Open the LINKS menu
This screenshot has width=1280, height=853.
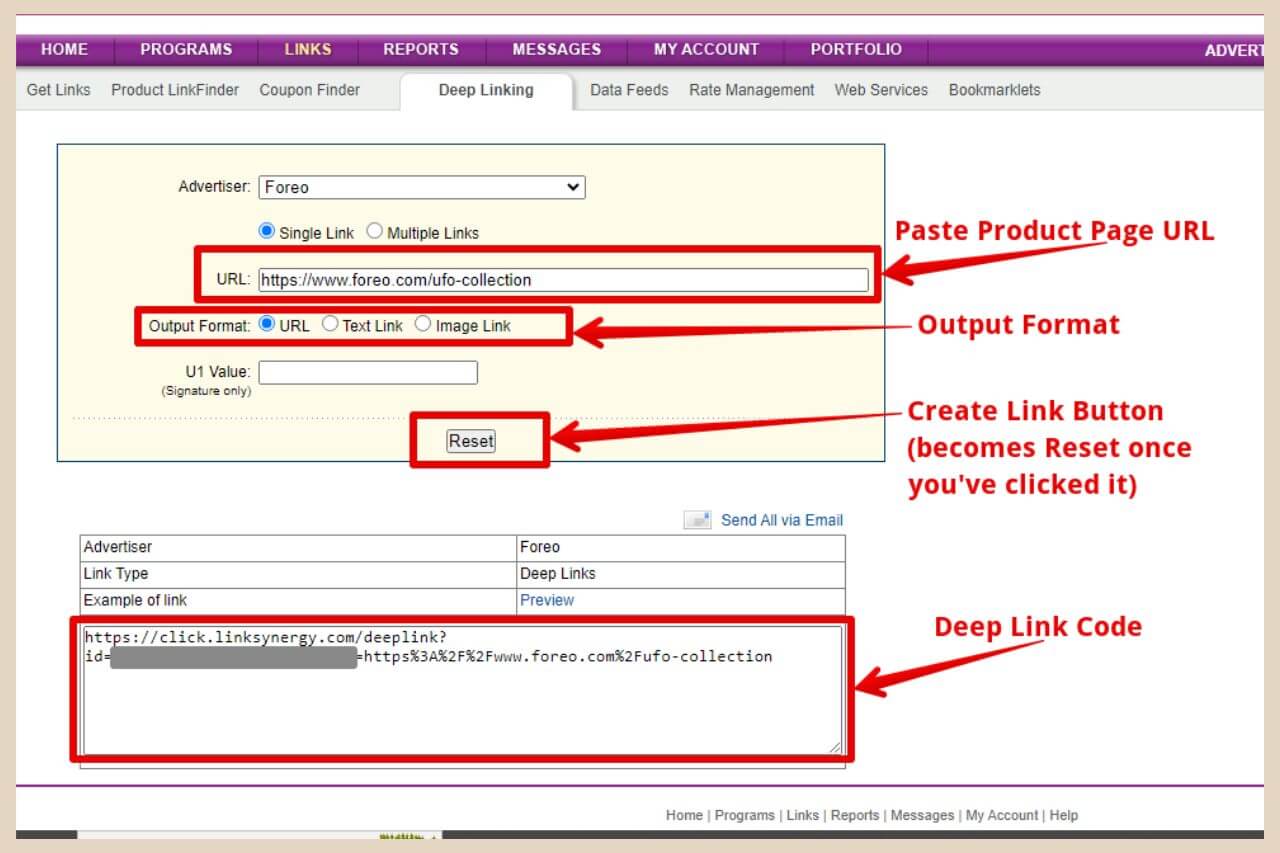click(308, 49)
